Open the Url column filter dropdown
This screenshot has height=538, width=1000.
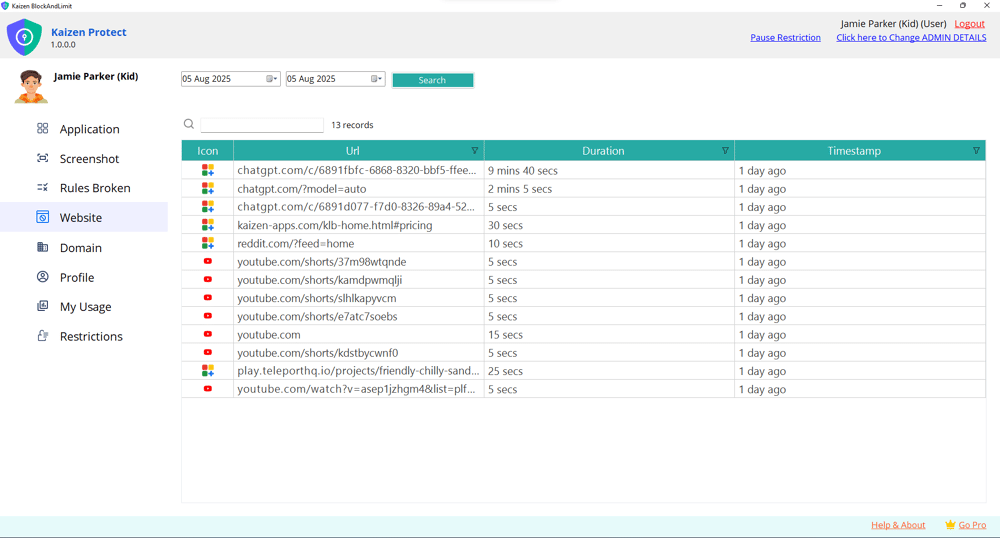click(x=475, y=151)
